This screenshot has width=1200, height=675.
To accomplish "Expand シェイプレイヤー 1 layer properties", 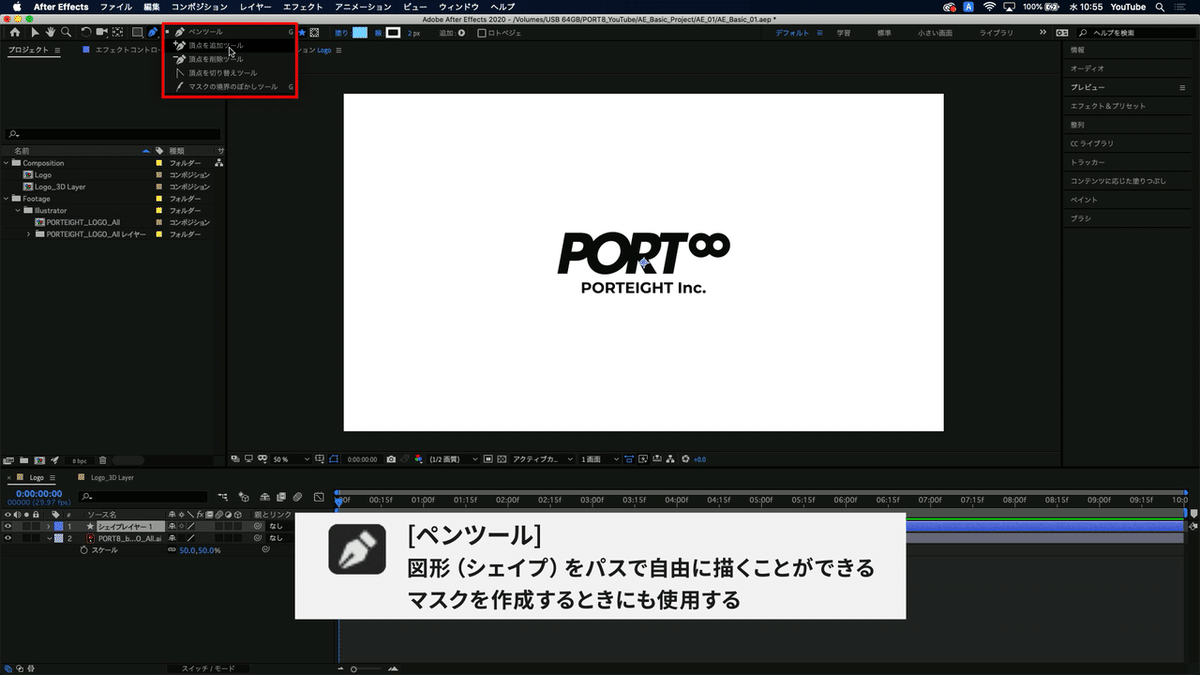I will (48, 526).
